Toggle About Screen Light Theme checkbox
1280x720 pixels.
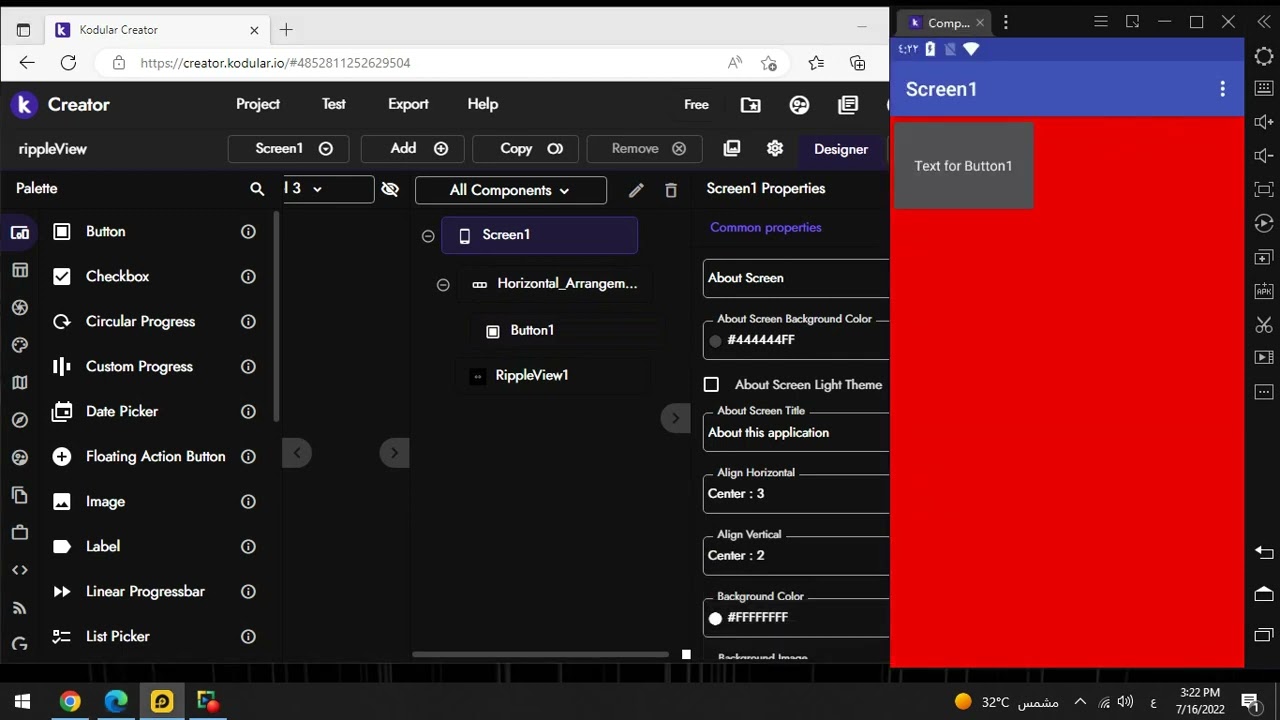[x=711, y=385]
